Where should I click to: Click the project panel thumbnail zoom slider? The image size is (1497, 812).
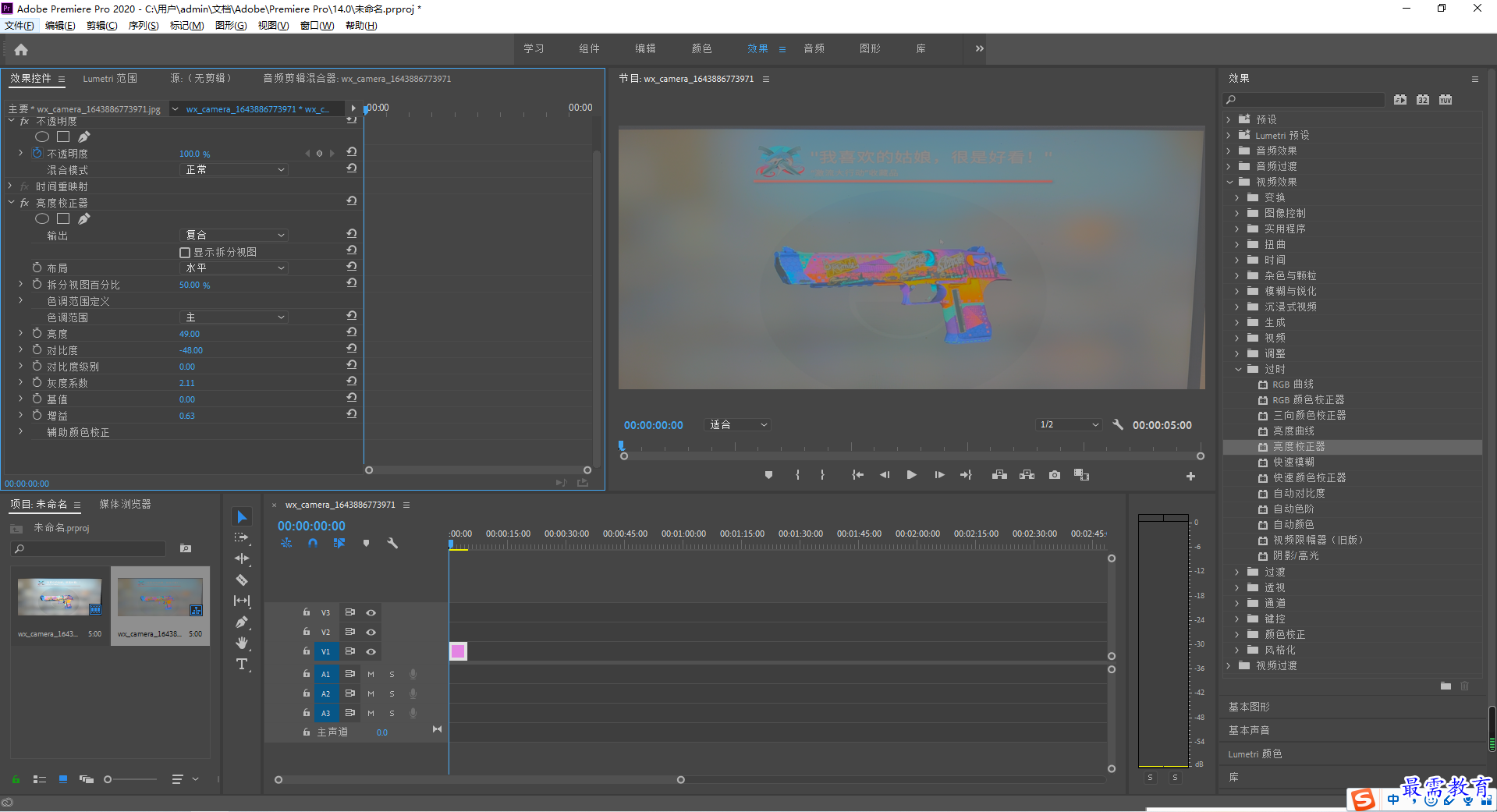(131, 779)
